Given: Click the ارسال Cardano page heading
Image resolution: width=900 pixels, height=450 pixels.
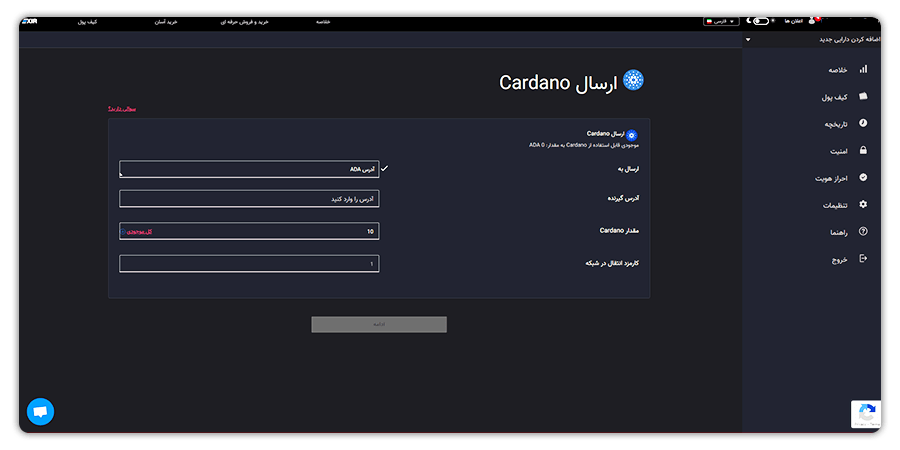Looking at the screenshot, I should pyautogui.click(x=558, y=83).
